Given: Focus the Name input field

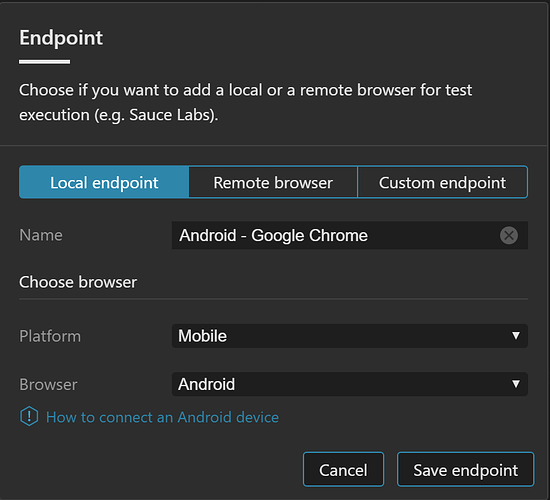Looking at the screenshot, I should click(350, 235).
